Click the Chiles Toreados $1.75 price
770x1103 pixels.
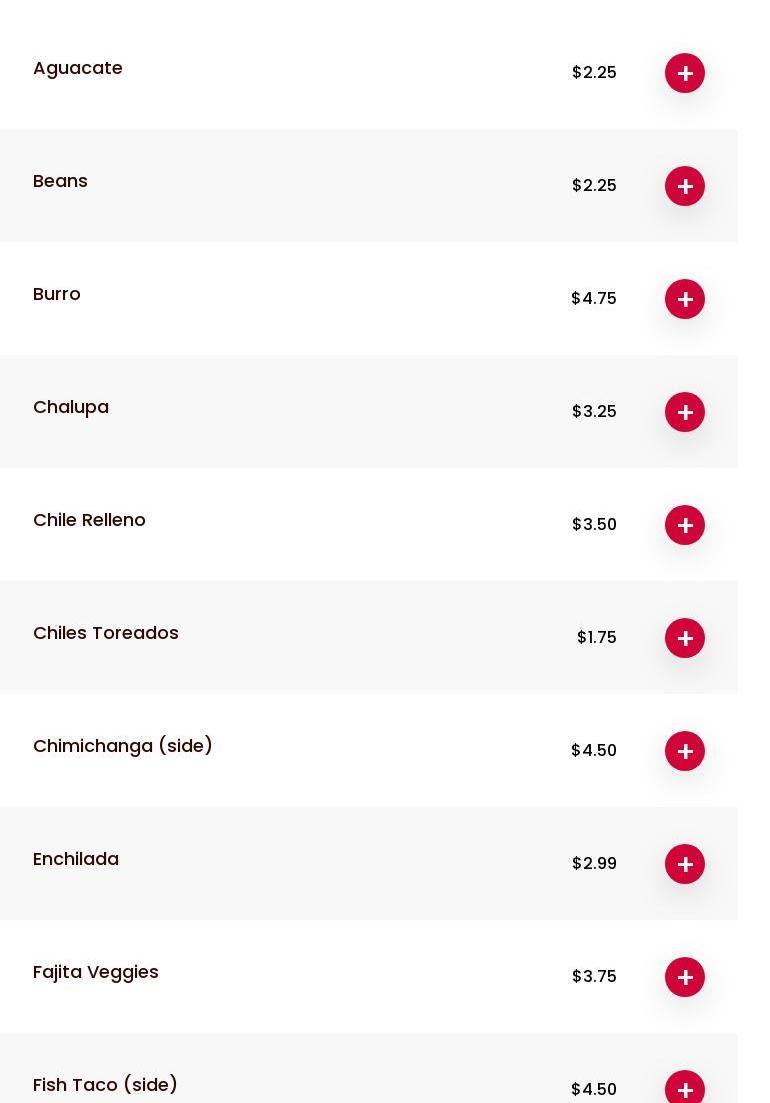(596, 637)
